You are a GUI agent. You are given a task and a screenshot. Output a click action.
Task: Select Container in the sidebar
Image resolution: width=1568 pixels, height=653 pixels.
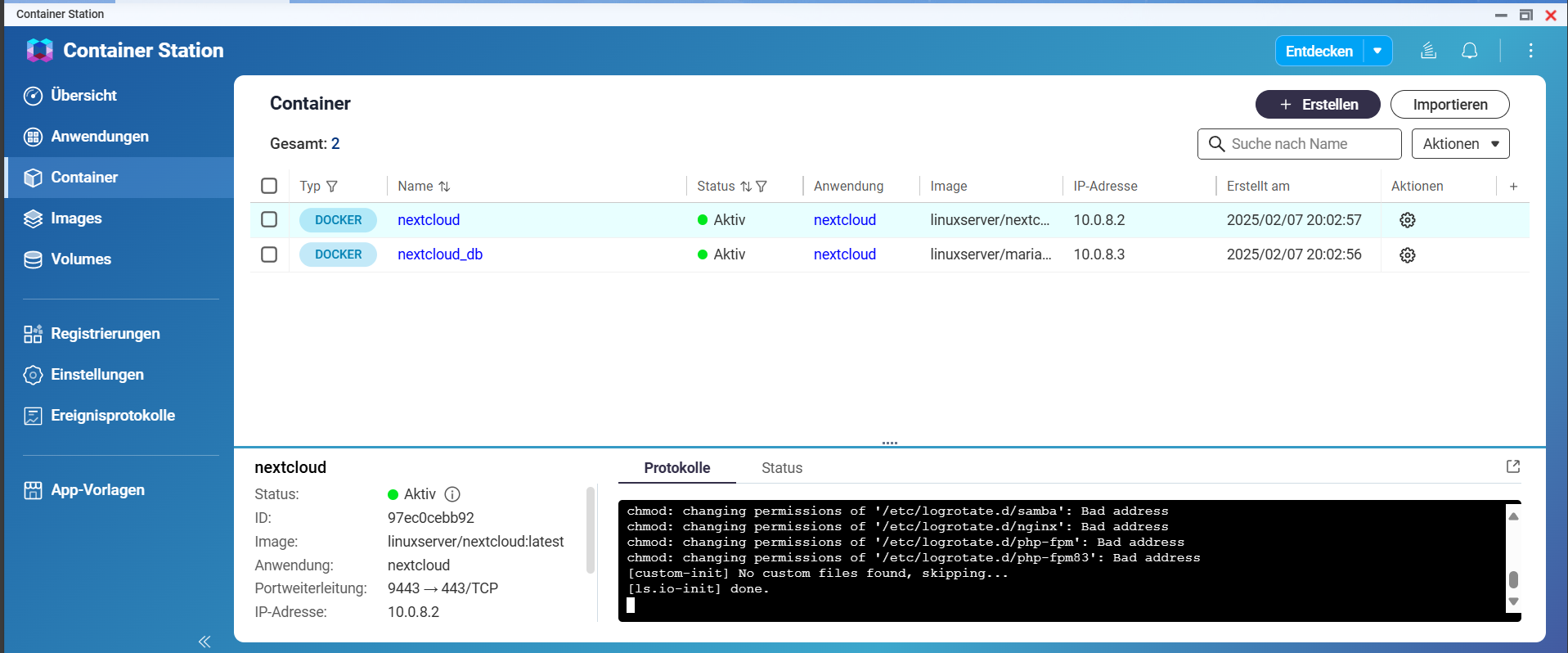(119, 178)
